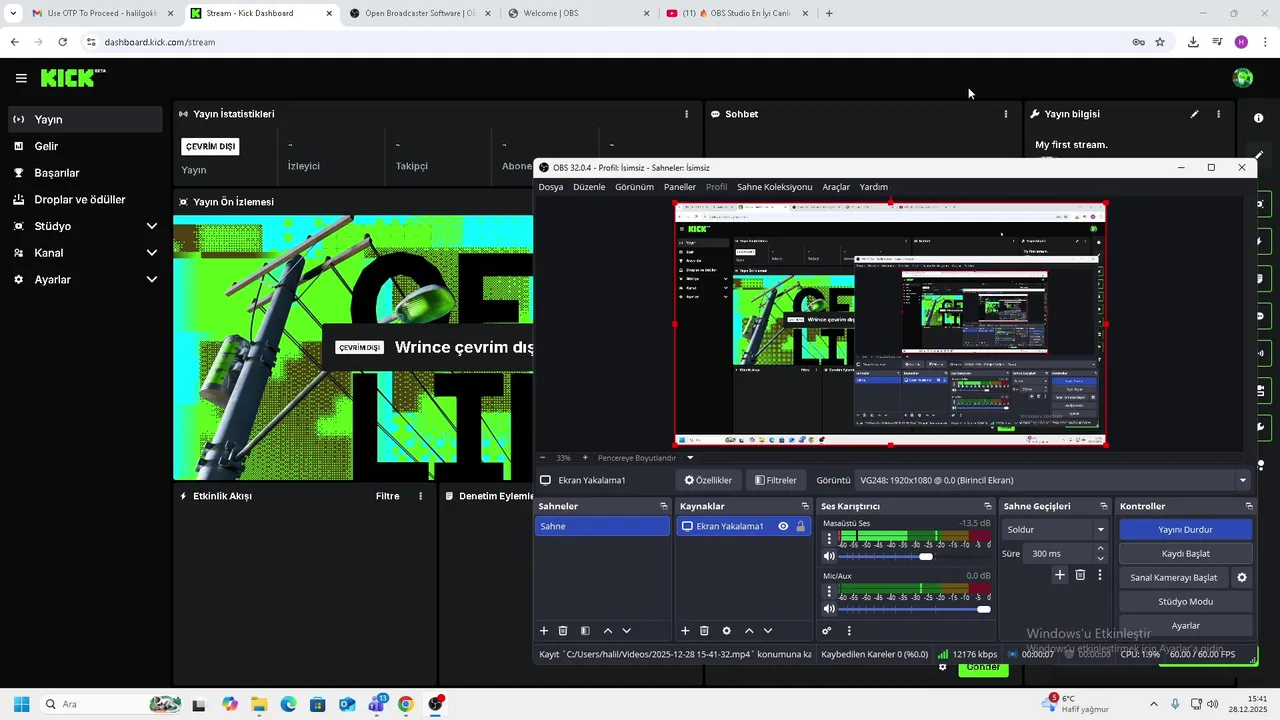The height and width of the screenshot is (720, 1280).
Task: Mute Mic/Aux audio
Action: point(829,609)
